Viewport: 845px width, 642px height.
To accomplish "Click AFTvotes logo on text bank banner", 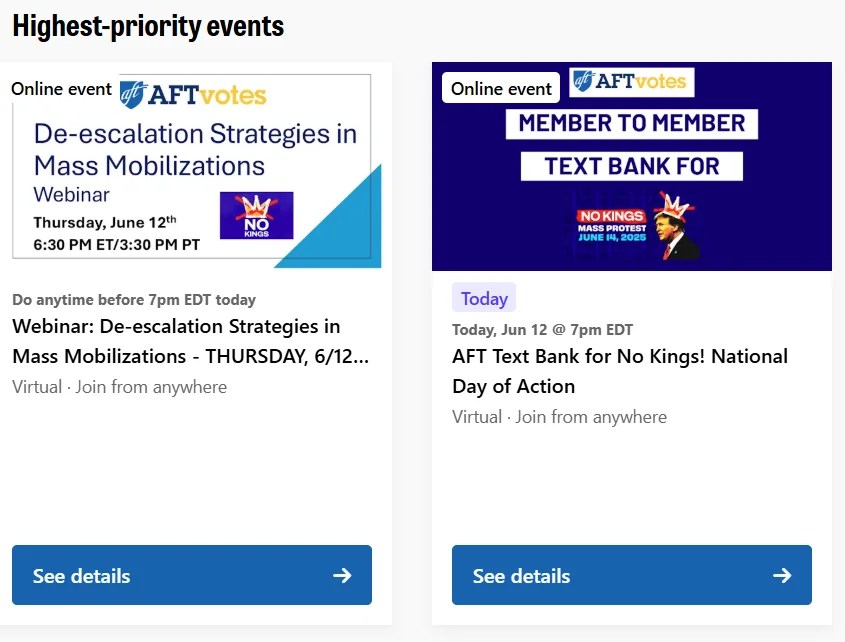I will (632, 82).
